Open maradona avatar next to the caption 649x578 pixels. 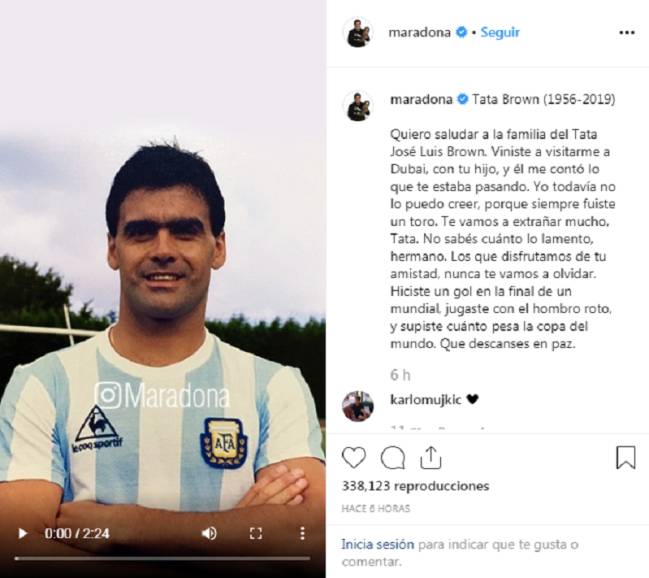(x=358, y=106)
